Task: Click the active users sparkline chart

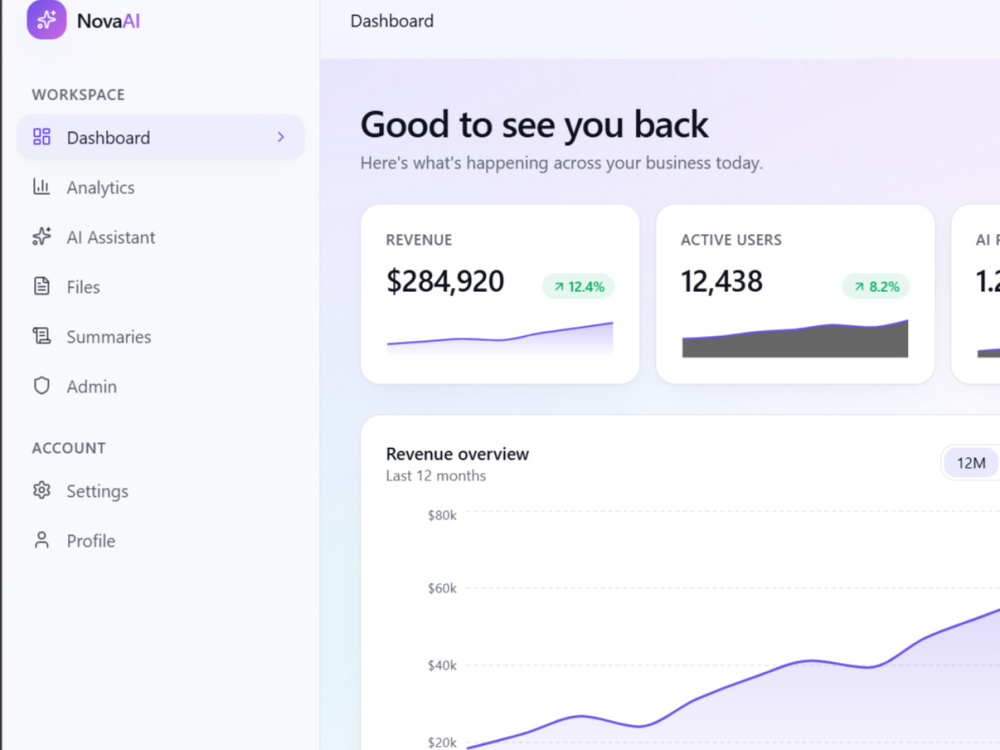Action: pos(795,338)
